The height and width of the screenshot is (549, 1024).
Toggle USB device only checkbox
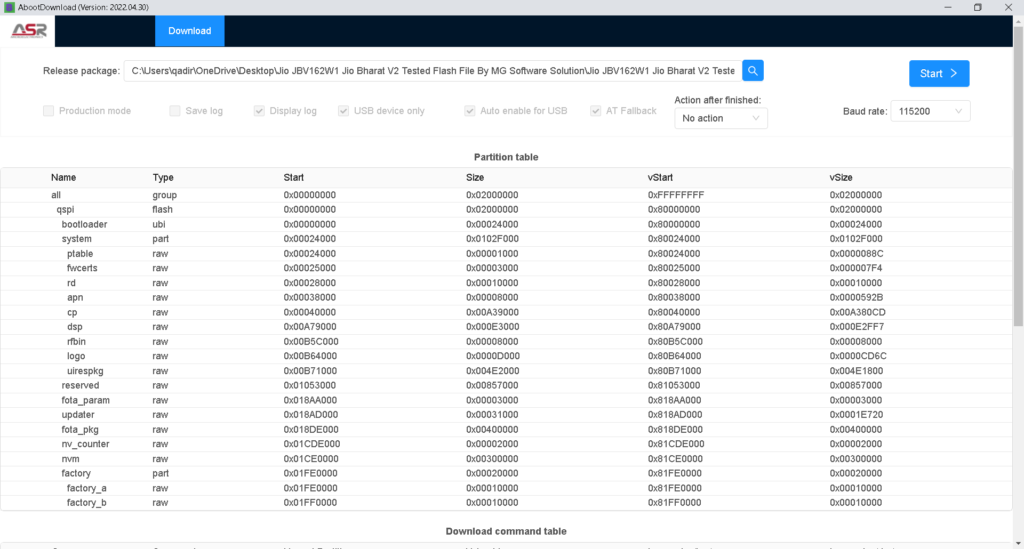coord(344,111)
